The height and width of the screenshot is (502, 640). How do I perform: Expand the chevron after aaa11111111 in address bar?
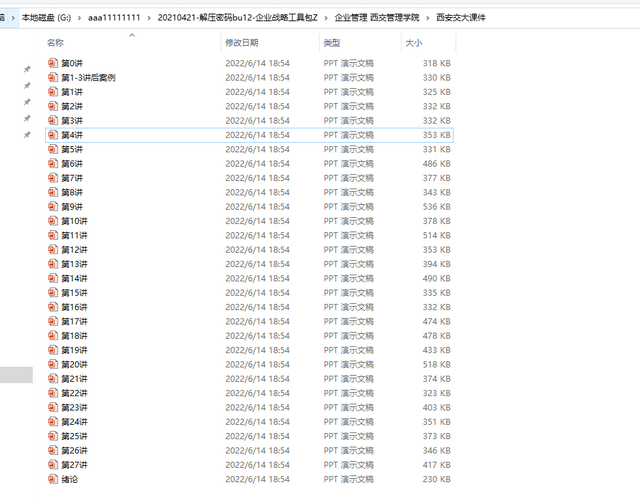pos(149,18)
